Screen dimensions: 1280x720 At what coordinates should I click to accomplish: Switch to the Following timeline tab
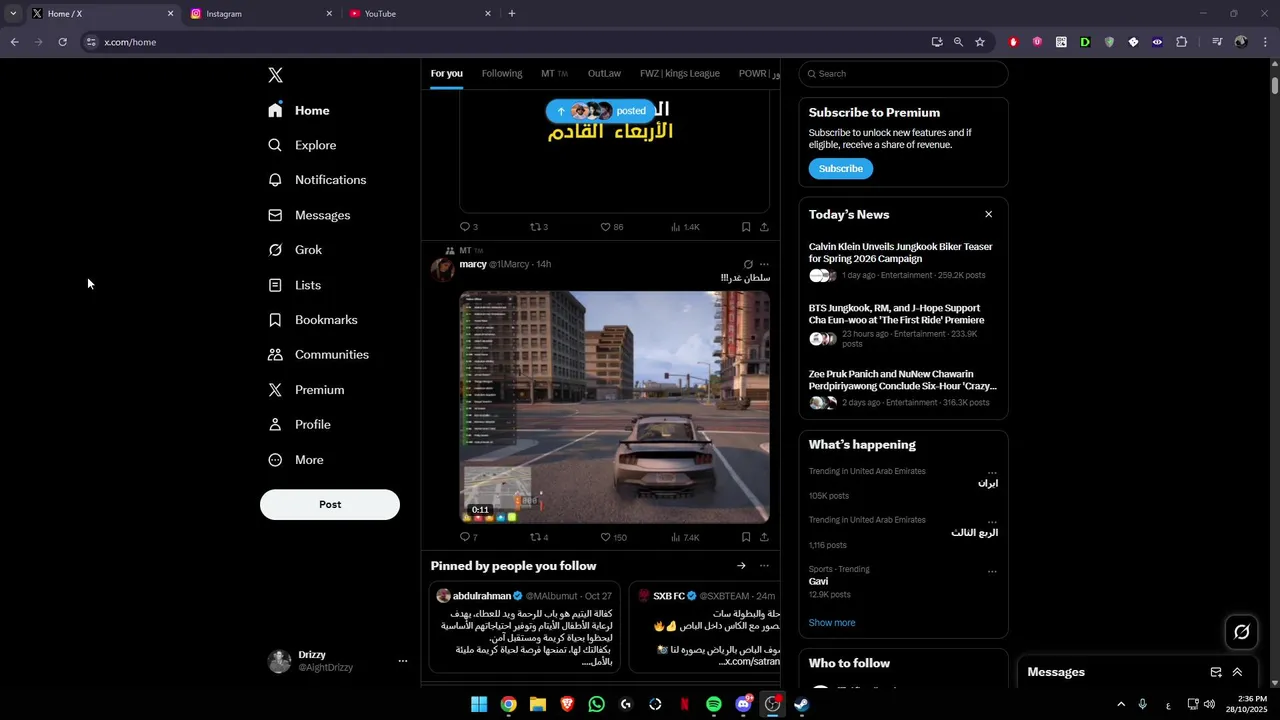[502, 73]
